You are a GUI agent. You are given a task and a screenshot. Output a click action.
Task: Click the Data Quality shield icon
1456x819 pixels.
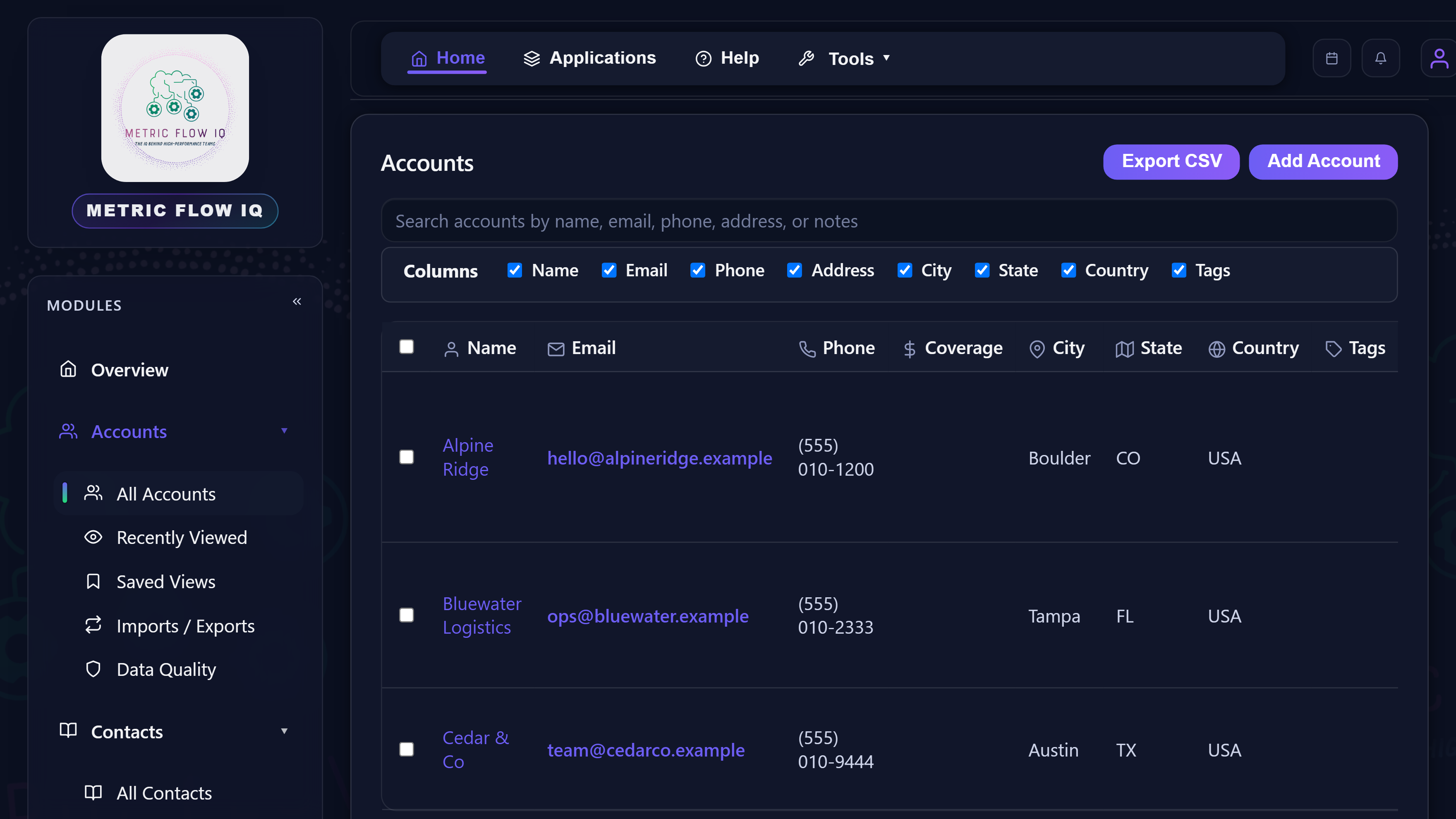pyautogui.click(x=93, y=669)
